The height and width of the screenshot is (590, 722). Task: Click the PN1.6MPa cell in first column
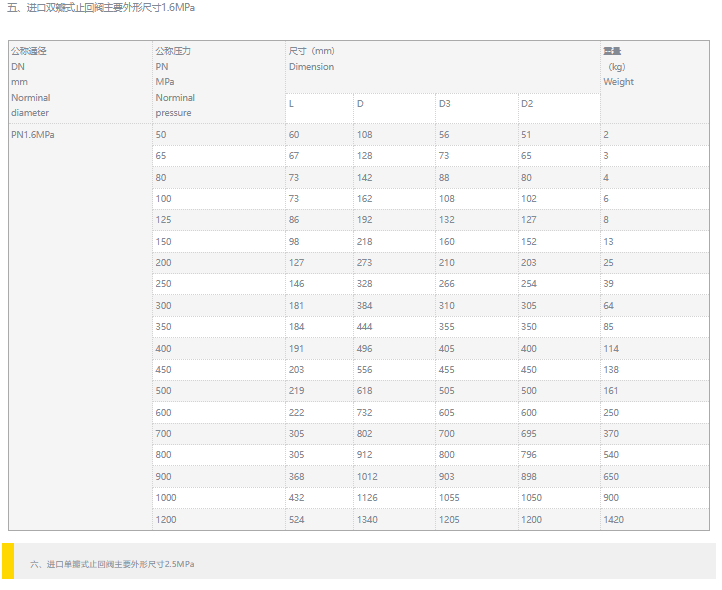(x=32, y=135)
